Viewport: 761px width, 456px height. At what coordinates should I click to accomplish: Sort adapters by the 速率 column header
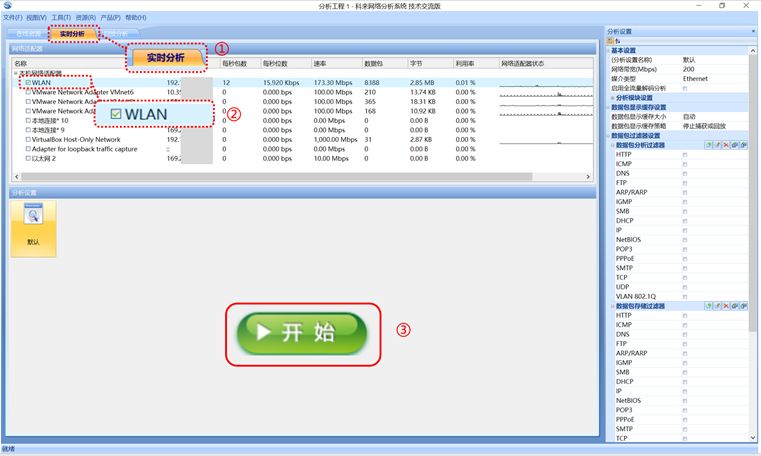(336, 64)
